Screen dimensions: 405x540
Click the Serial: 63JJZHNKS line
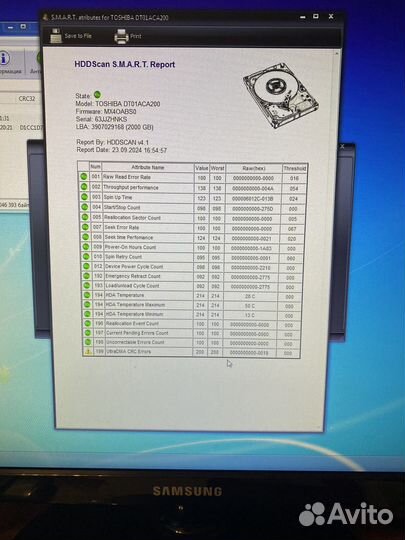[x=101, y=119]
